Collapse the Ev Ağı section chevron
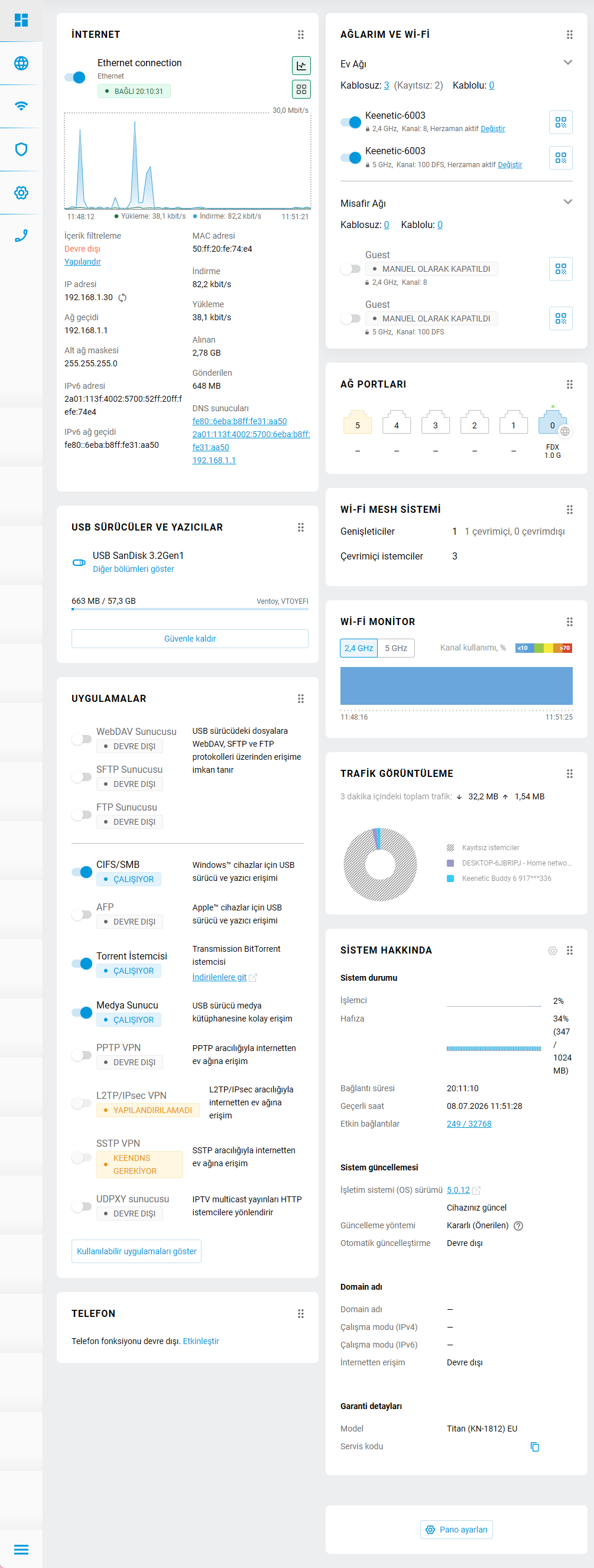Viewport: 594px width, 1568px height. tap(568, 63)
